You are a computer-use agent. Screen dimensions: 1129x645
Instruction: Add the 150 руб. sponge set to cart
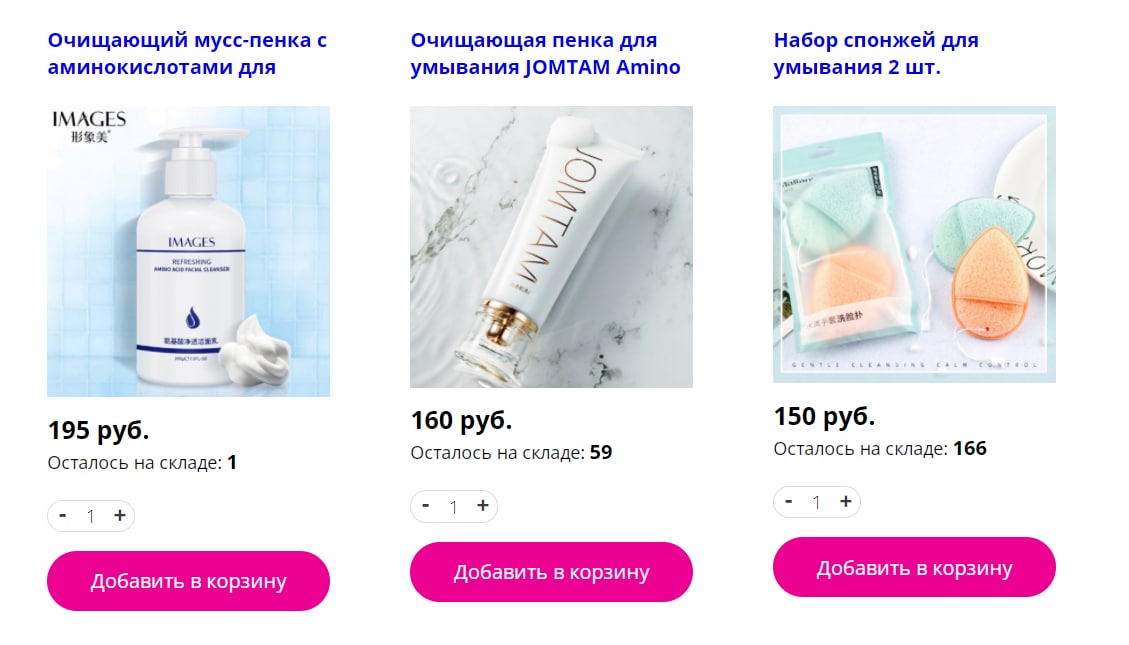pyautogui.click(x=914, y=567)
